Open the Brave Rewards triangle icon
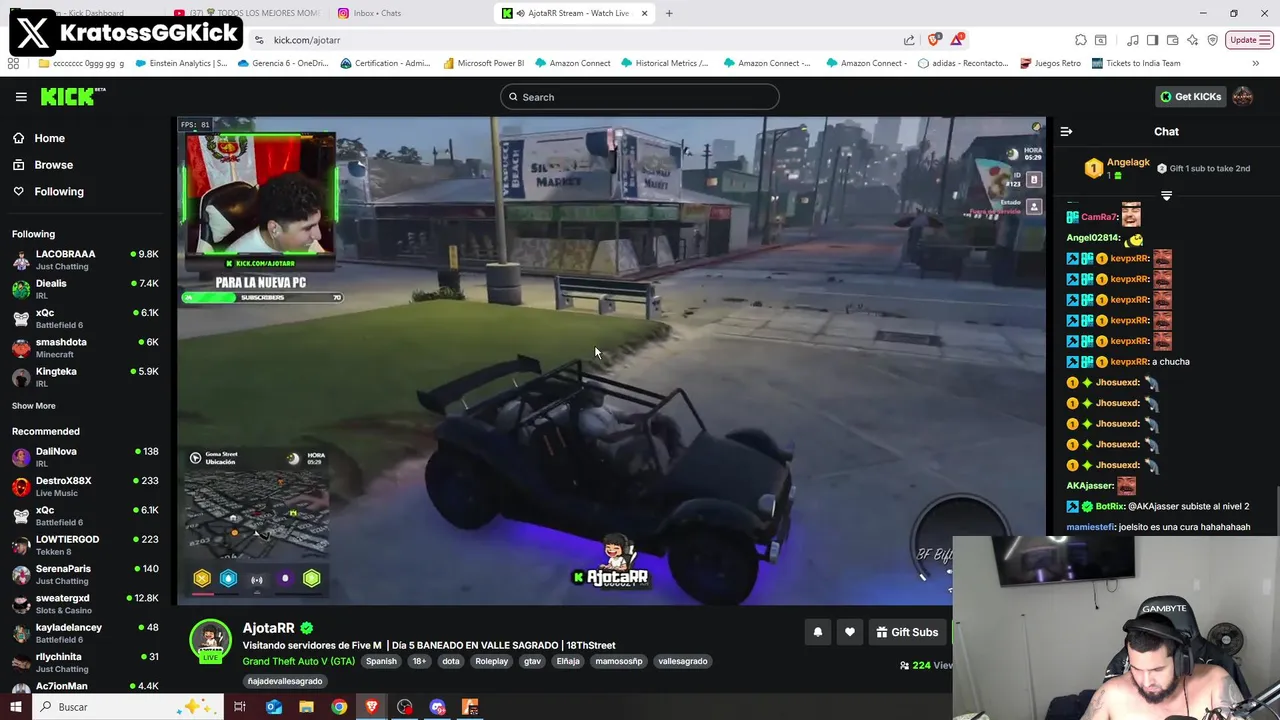Screen dimensions: 1280x720 [958, 40]
